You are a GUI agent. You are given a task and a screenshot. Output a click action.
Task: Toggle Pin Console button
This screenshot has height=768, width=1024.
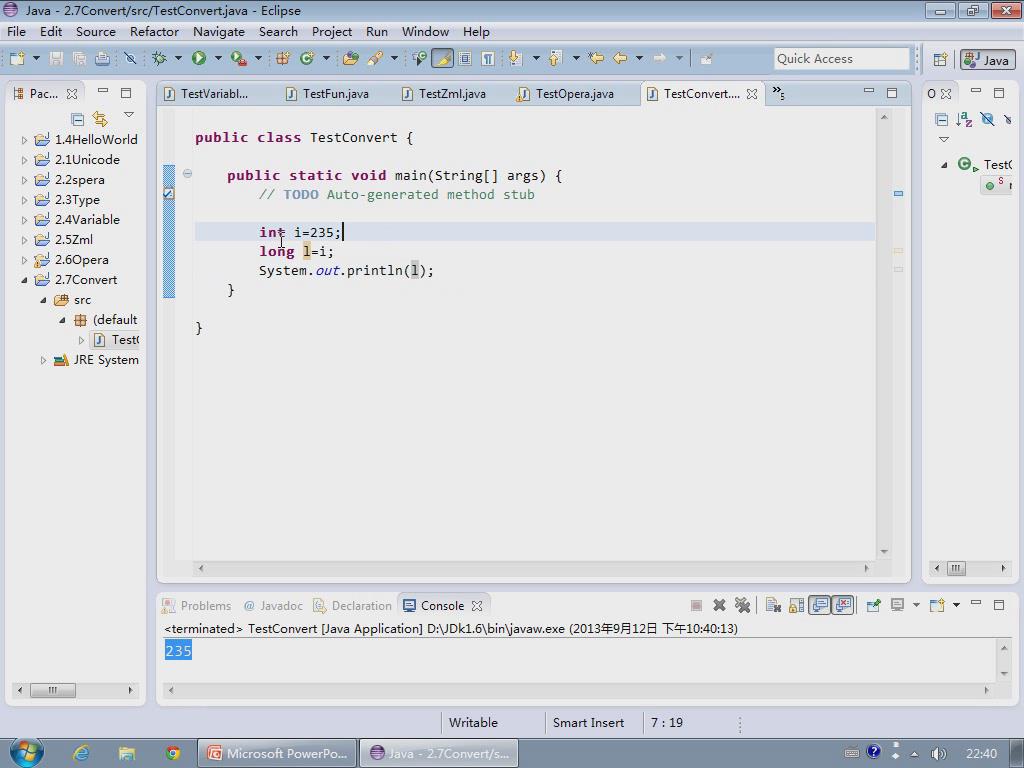point(873,605)
